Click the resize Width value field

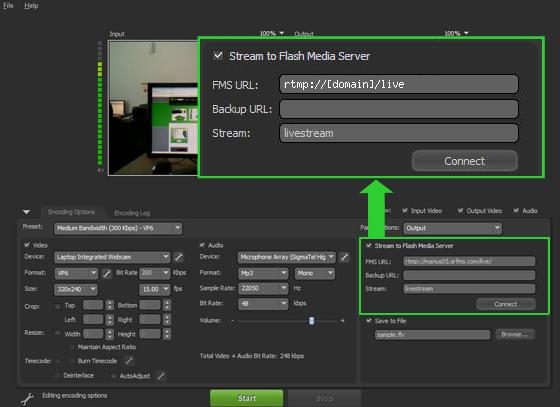pyautogui.click(x=93, y=334)
